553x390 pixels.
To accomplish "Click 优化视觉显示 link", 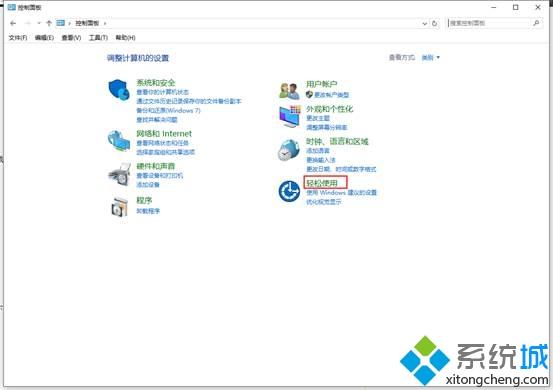I will (323, 202).
